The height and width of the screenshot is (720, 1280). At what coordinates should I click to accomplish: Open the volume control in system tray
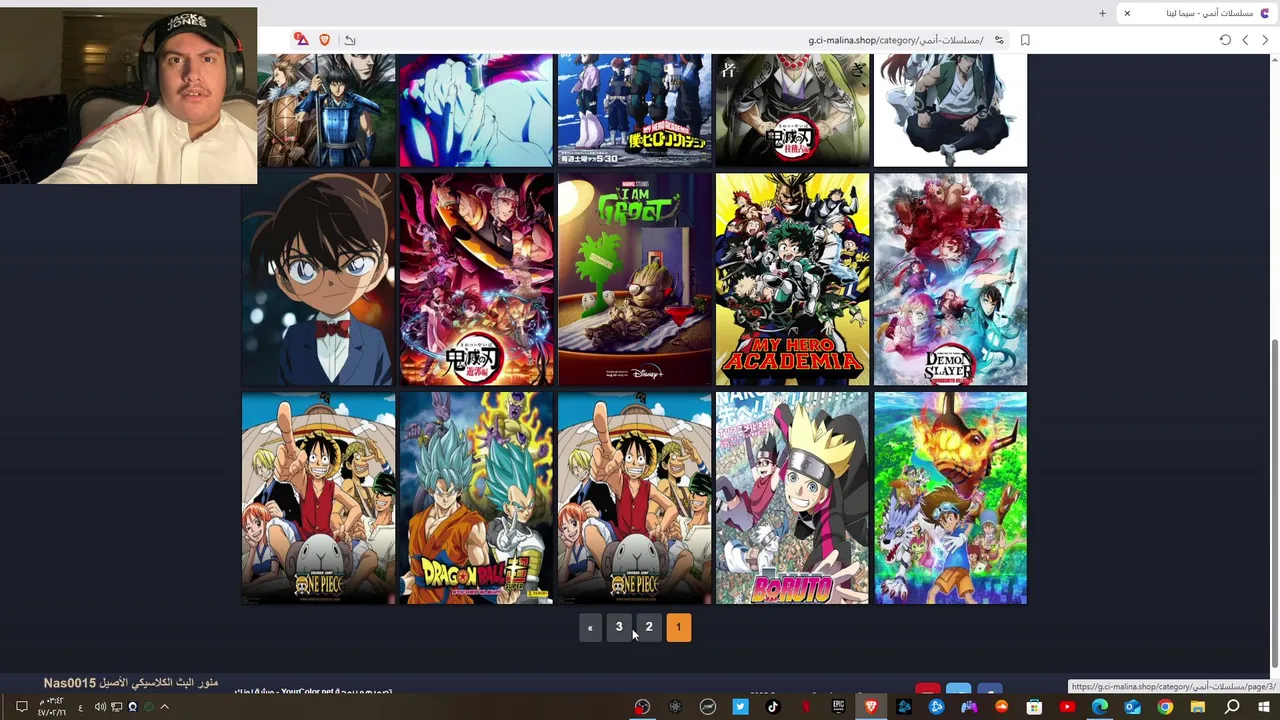point(100,707)
